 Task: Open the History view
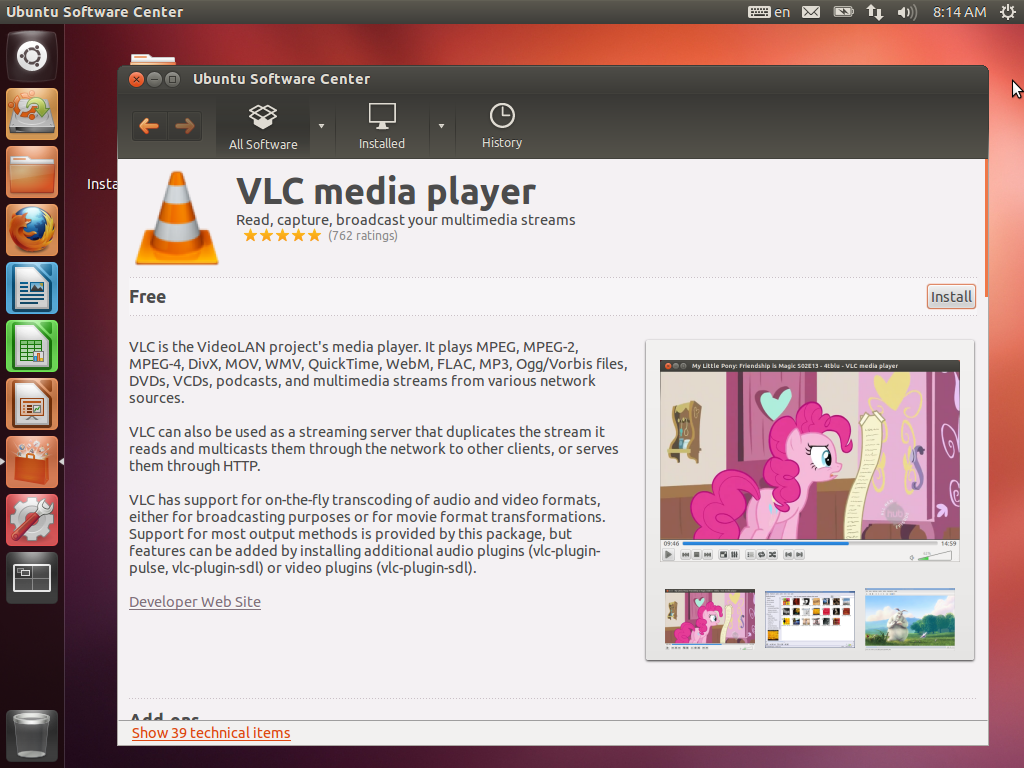[502, 127]
